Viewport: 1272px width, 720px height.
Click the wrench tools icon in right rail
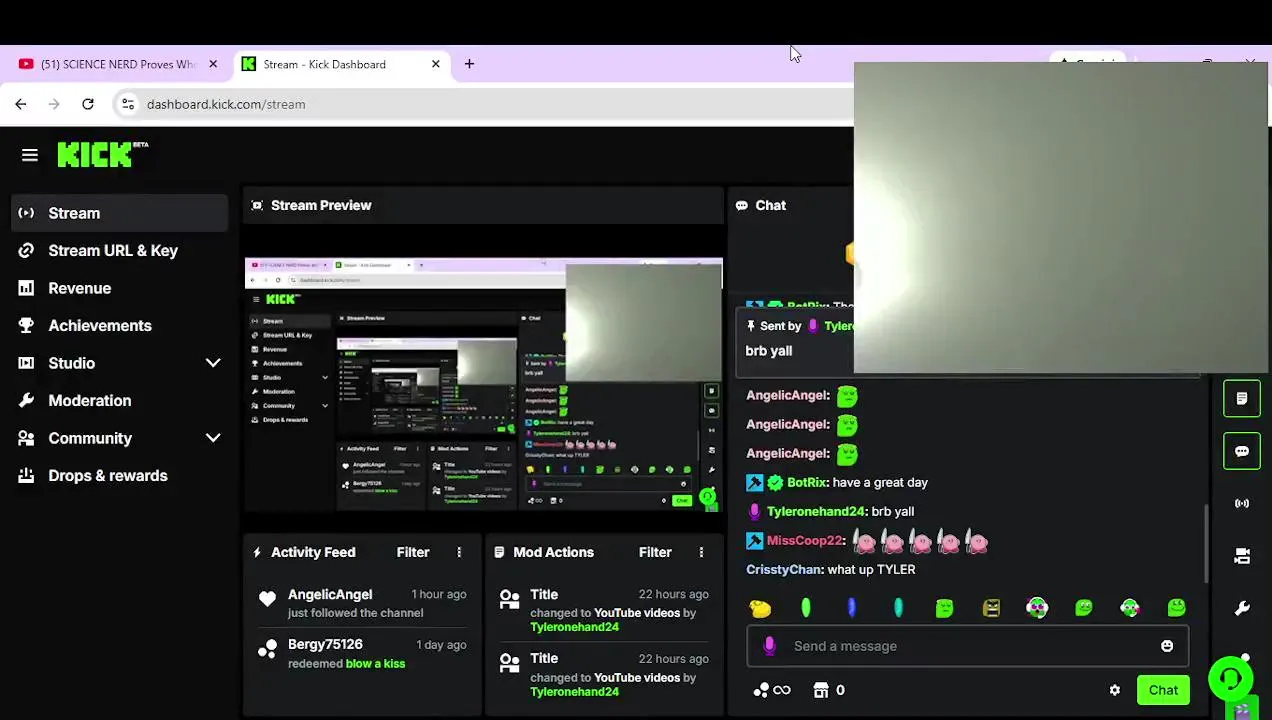1242,608
